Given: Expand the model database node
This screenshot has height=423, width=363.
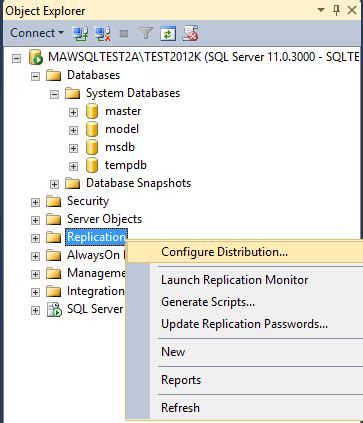Looking at the screenshot, I should (x=73, y=130).
